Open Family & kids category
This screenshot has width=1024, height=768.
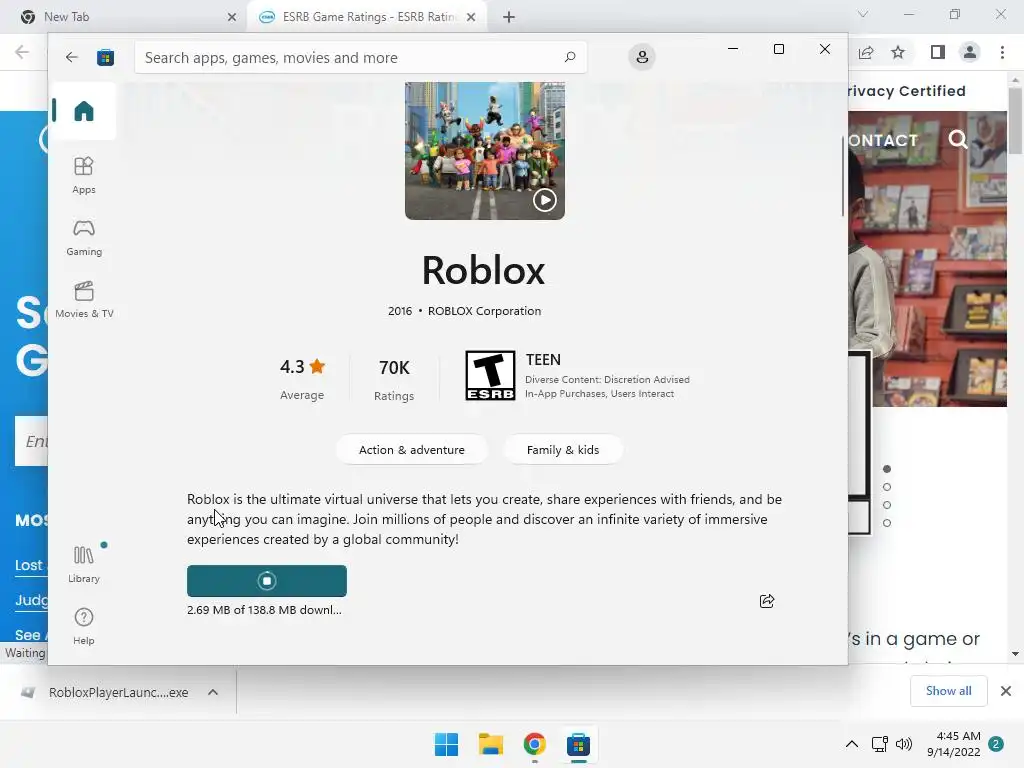[562, 450]
